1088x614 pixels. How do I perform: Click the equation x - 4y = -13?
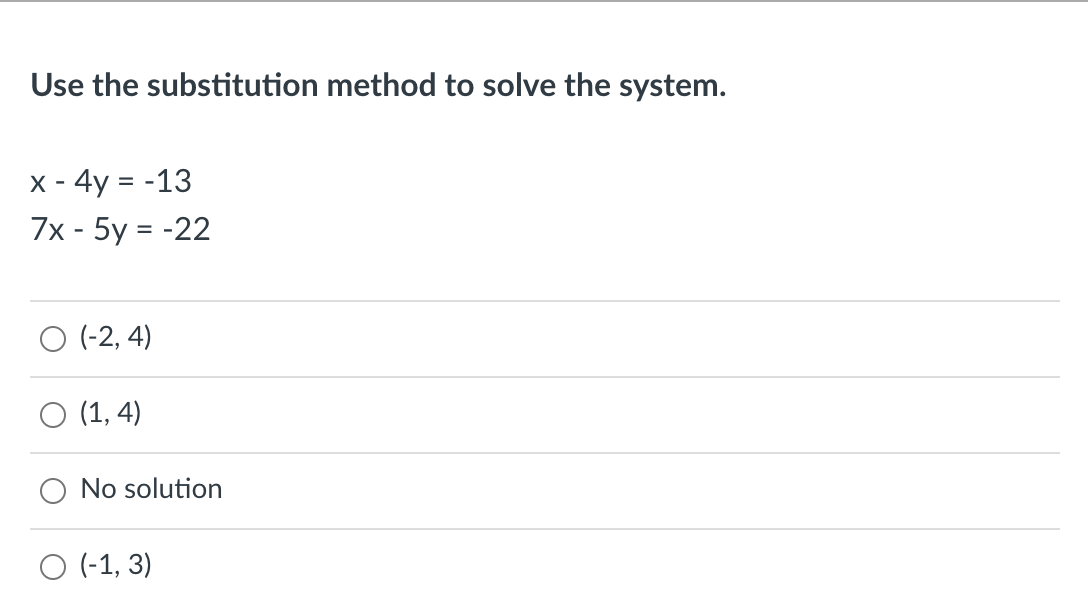pos(111,181)
